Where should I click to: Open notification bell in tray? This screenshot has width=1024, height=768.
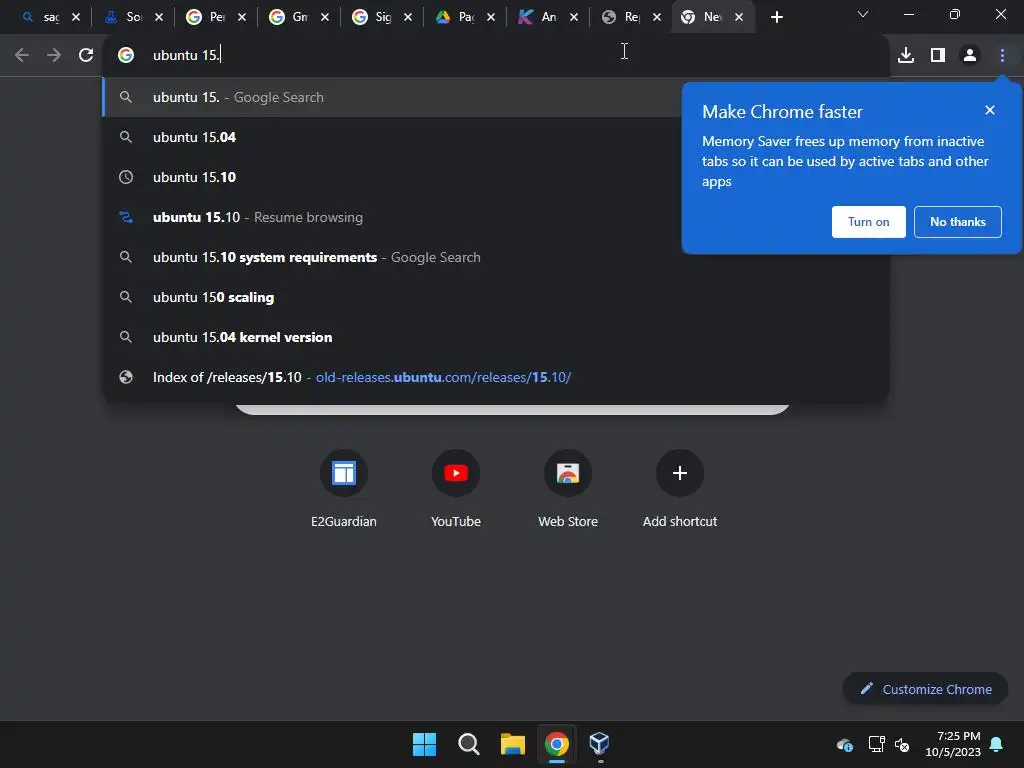[997, 744]
